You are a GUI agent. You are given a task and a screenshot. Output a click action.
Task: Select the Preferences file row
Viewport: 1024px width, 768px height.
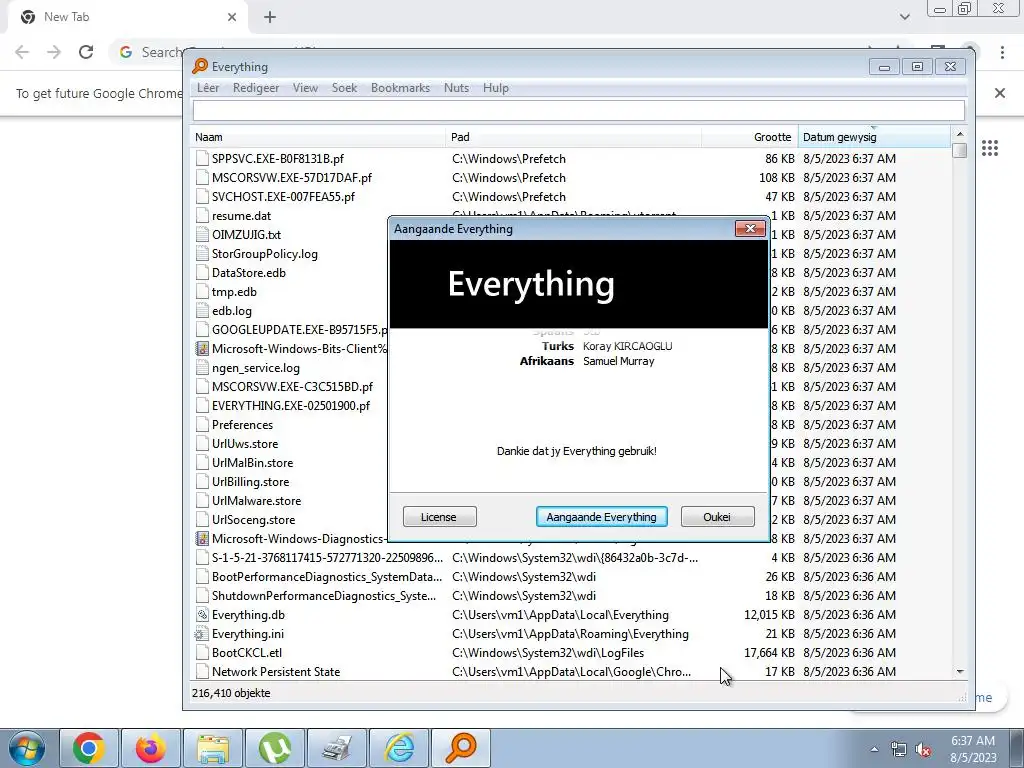(242, 424)
